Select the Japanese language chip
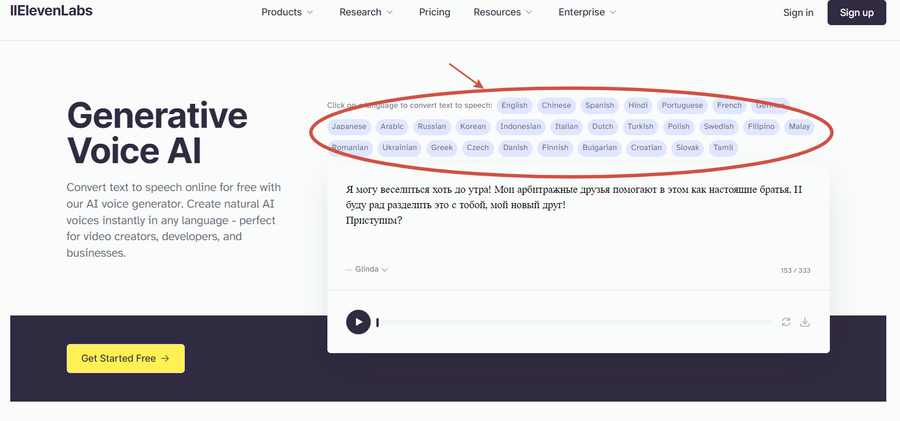The width and height of the screenshot is (900, 421). (349, 126)
